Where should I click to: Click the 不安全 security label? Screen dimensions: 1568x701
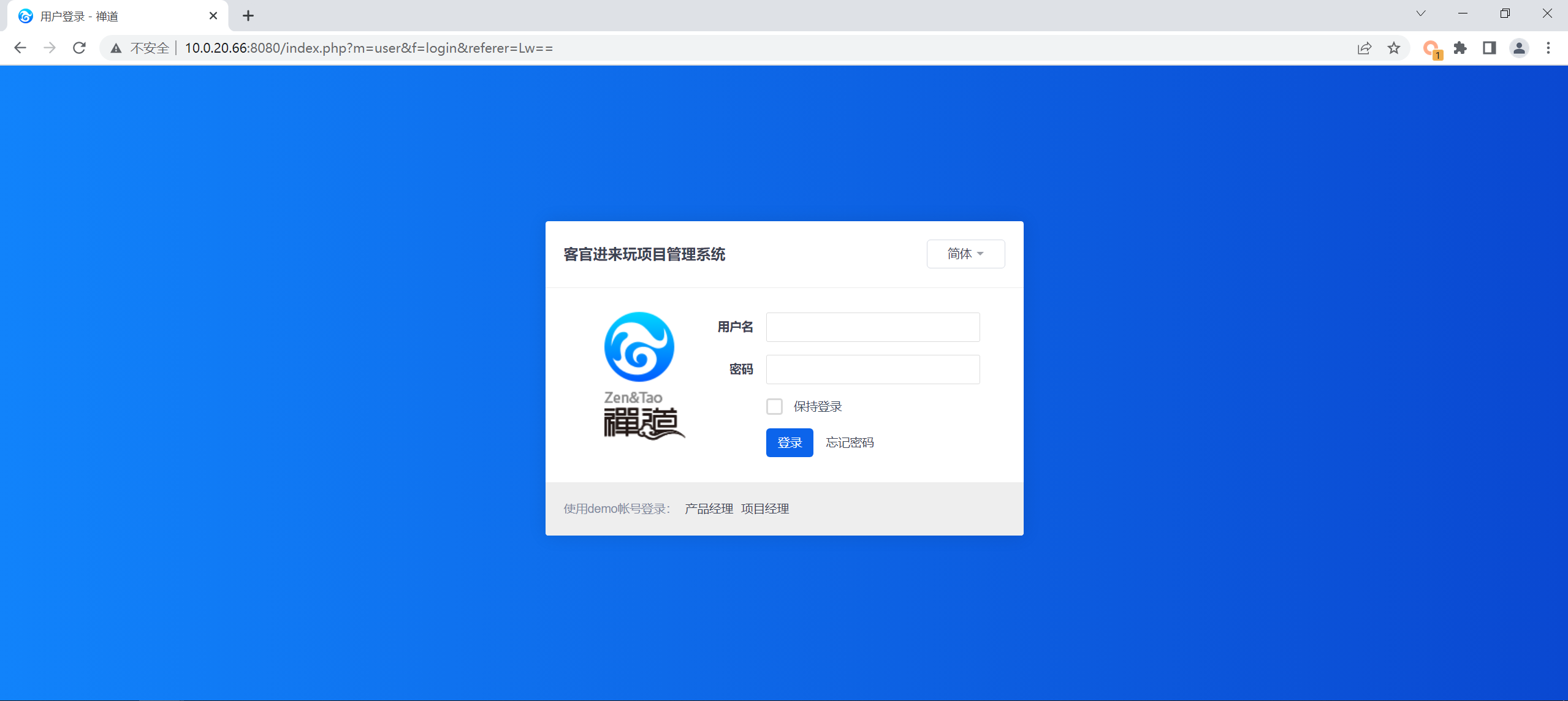point(150,48)
